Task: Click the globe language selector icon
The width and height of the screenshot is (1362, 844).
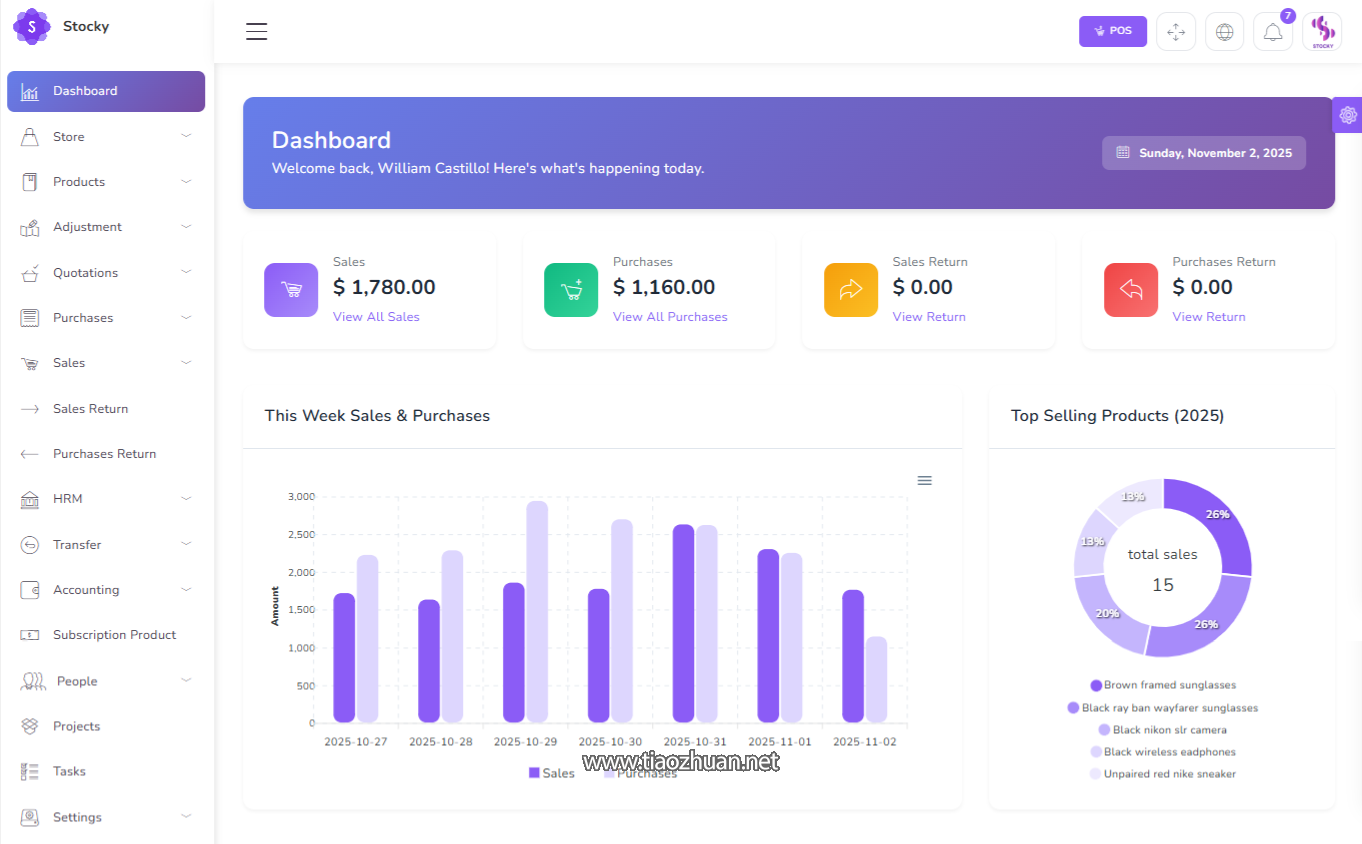Action: point(1224,31)
